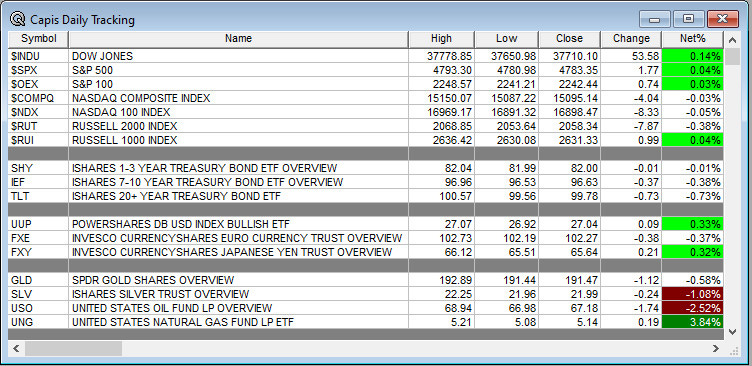This screenshot has width=752, height=366.
Task: Select RUSSELL 2000 INDEX name cell
Action: point(238,126)
